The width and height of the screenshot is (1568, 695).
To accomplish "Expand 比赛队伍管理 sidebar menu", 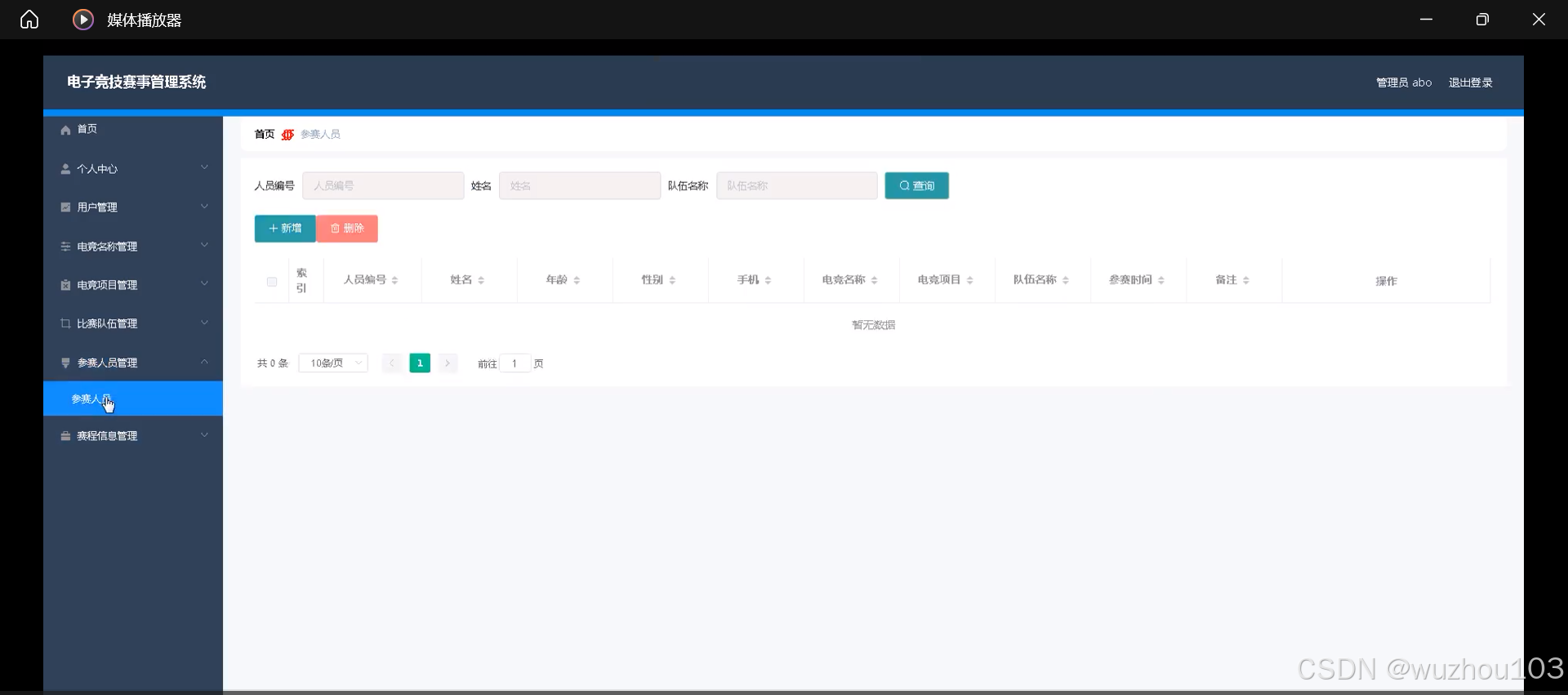I will click(133, 323).
